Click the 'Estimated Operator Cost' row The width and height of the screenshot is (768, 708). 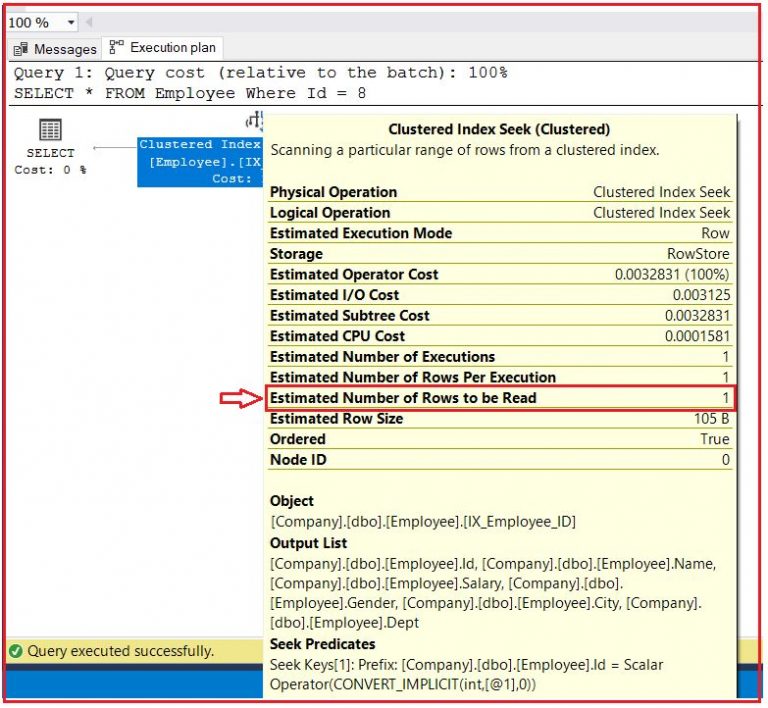click(x=500, y=274)
